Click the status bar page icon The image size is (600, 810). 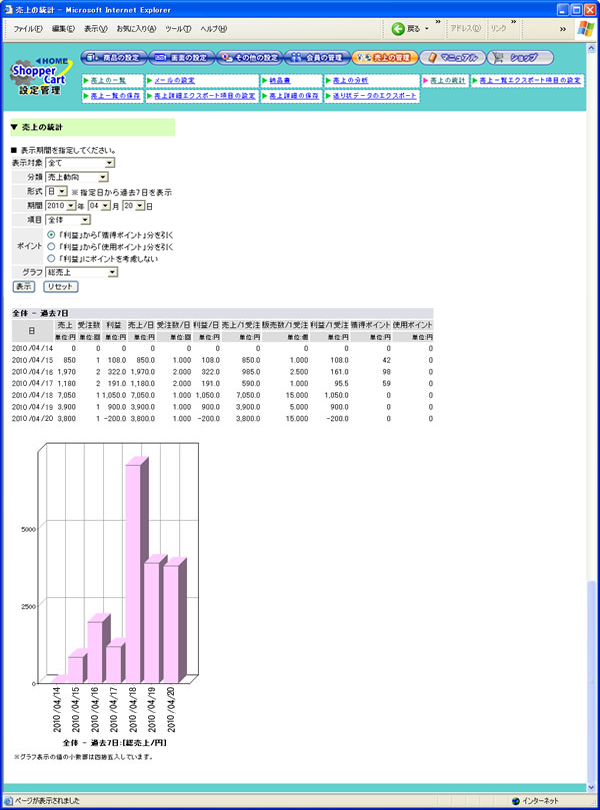pyautogui.click(x=8, y=801)
